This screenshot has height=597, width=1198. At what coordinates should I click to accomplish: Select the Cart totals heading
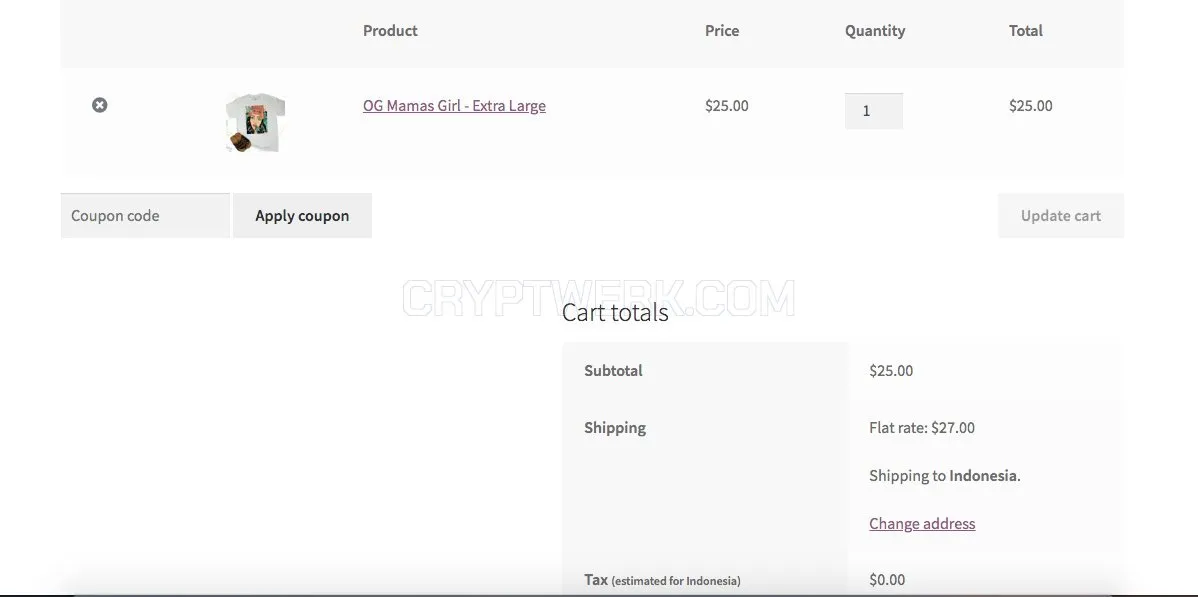pyautogui.click(x=615, y=312)
